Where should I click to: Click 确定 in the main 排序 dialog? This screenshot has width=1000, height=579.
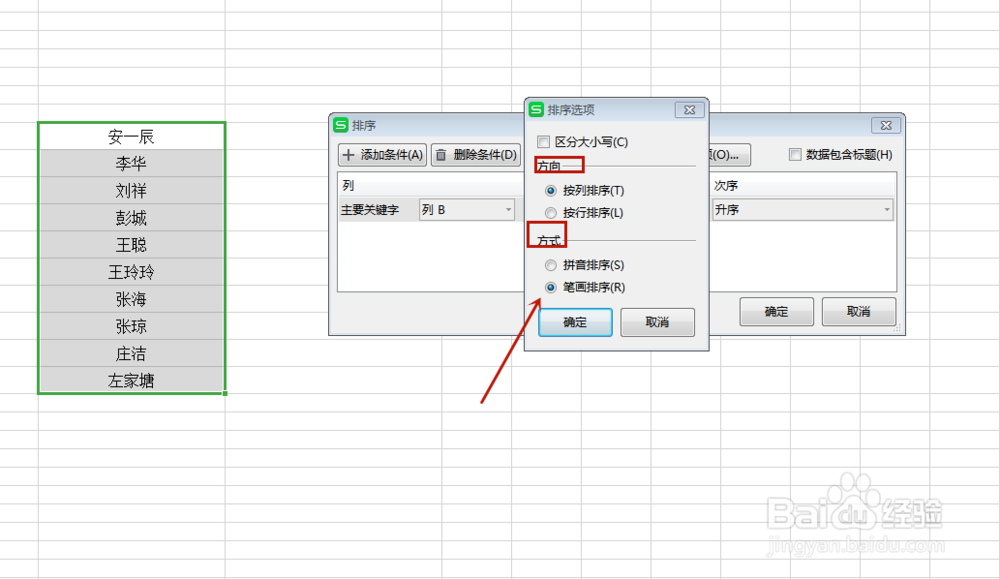click(776, 312)
